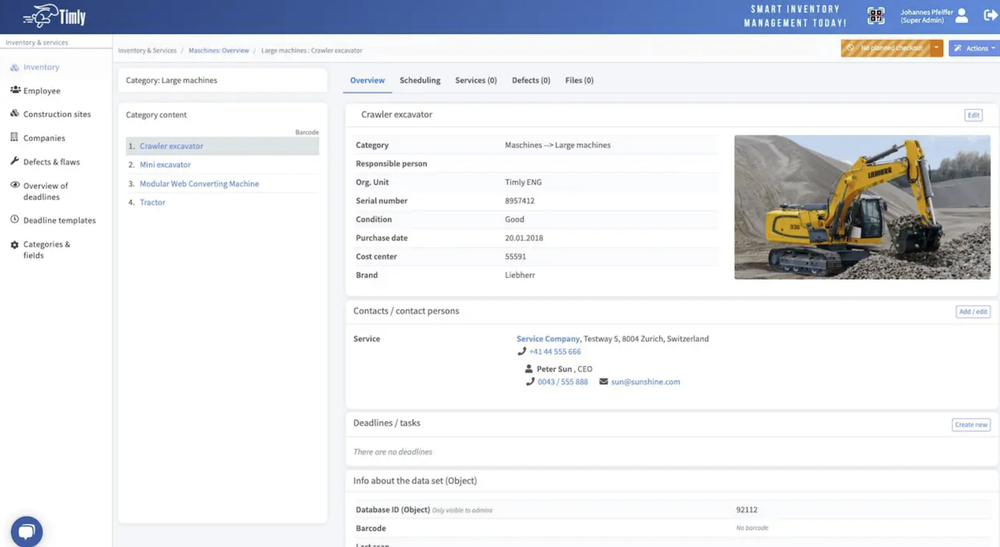The image size is (1000, 547).
Task: Click the Inventory & Services breadcrumb
Action: (147, 50)
